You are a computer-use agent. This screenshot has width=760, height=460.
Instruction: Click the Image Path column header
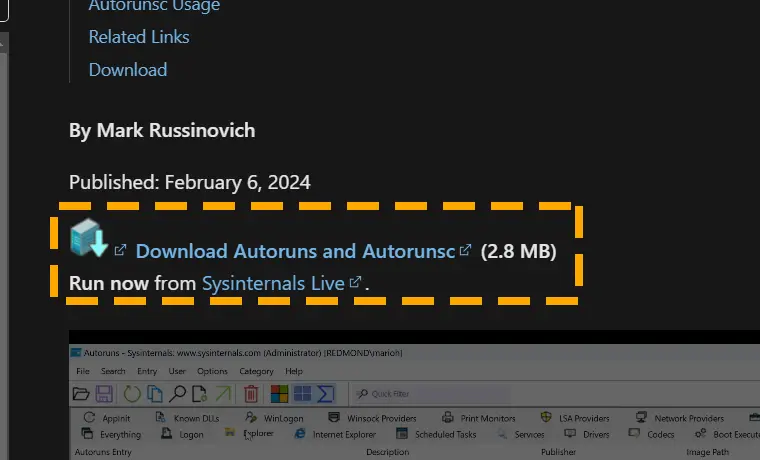click(x=708, y=452)
